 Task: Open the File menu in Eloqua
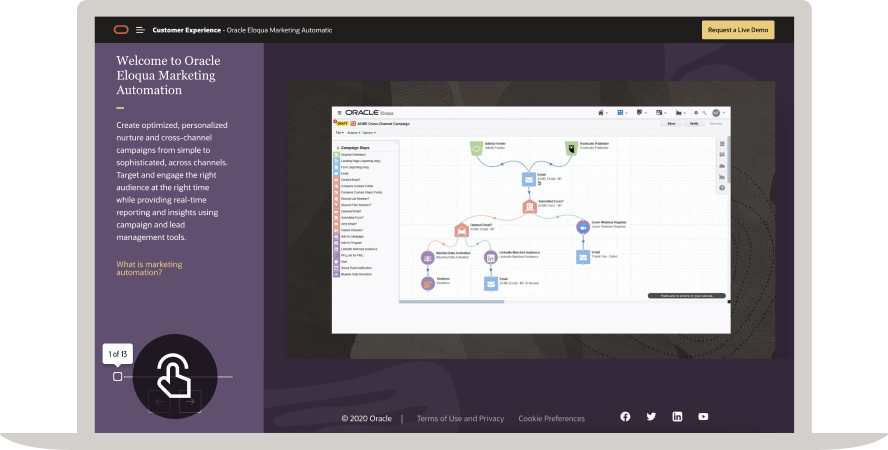coord(339,132)
